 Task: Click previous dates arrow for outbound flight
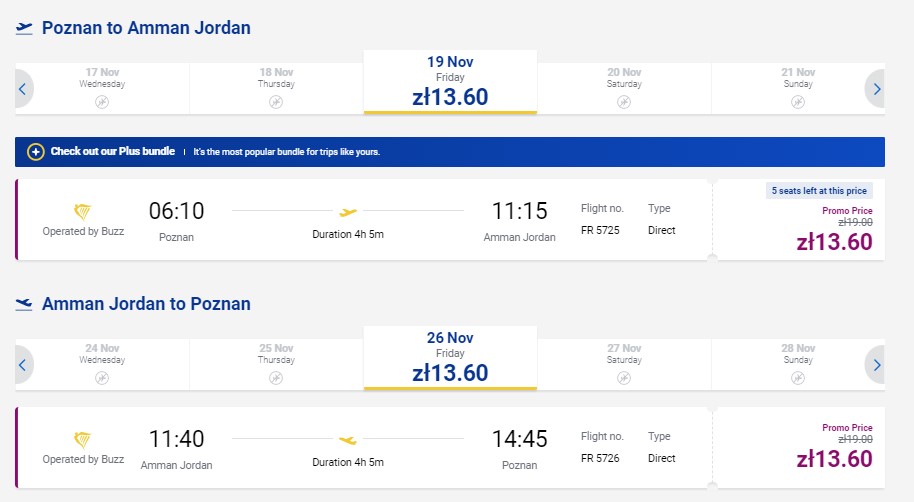pyautogui.click(x=23, y=89)
